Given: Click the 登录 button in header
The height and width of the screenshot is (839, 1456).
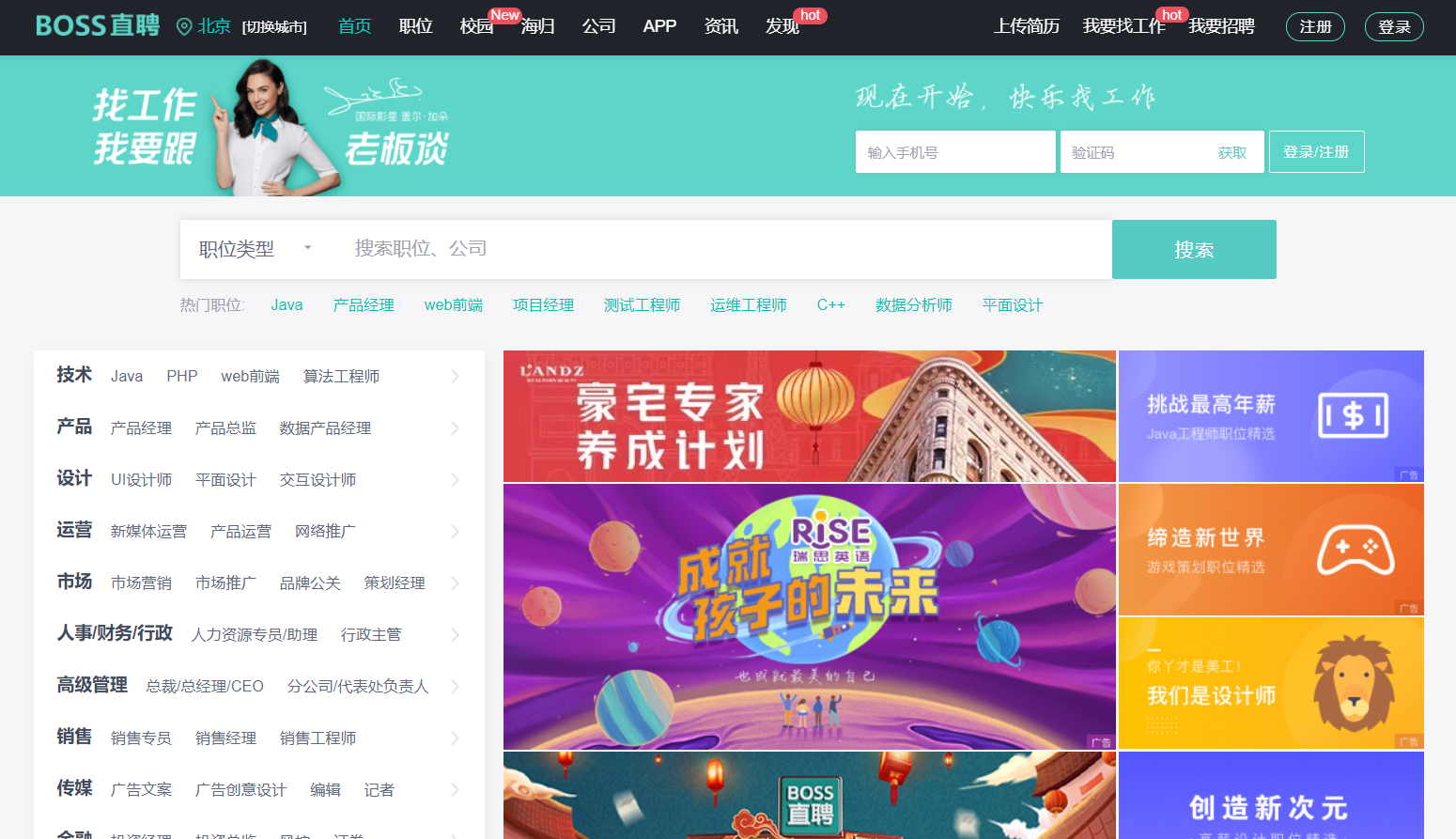Looking at the screenshot, I should [1394, 26].
